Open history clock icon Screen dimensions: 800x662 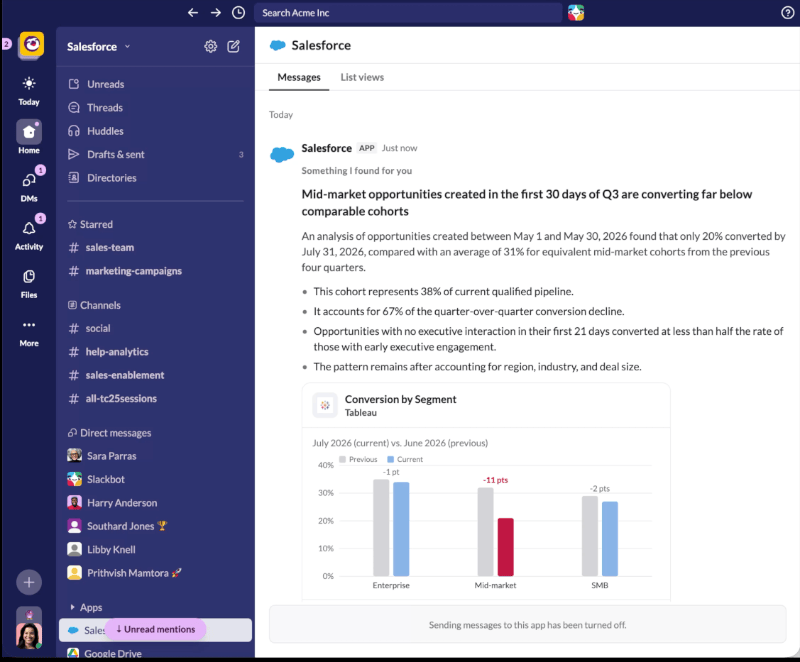point(238,13)
